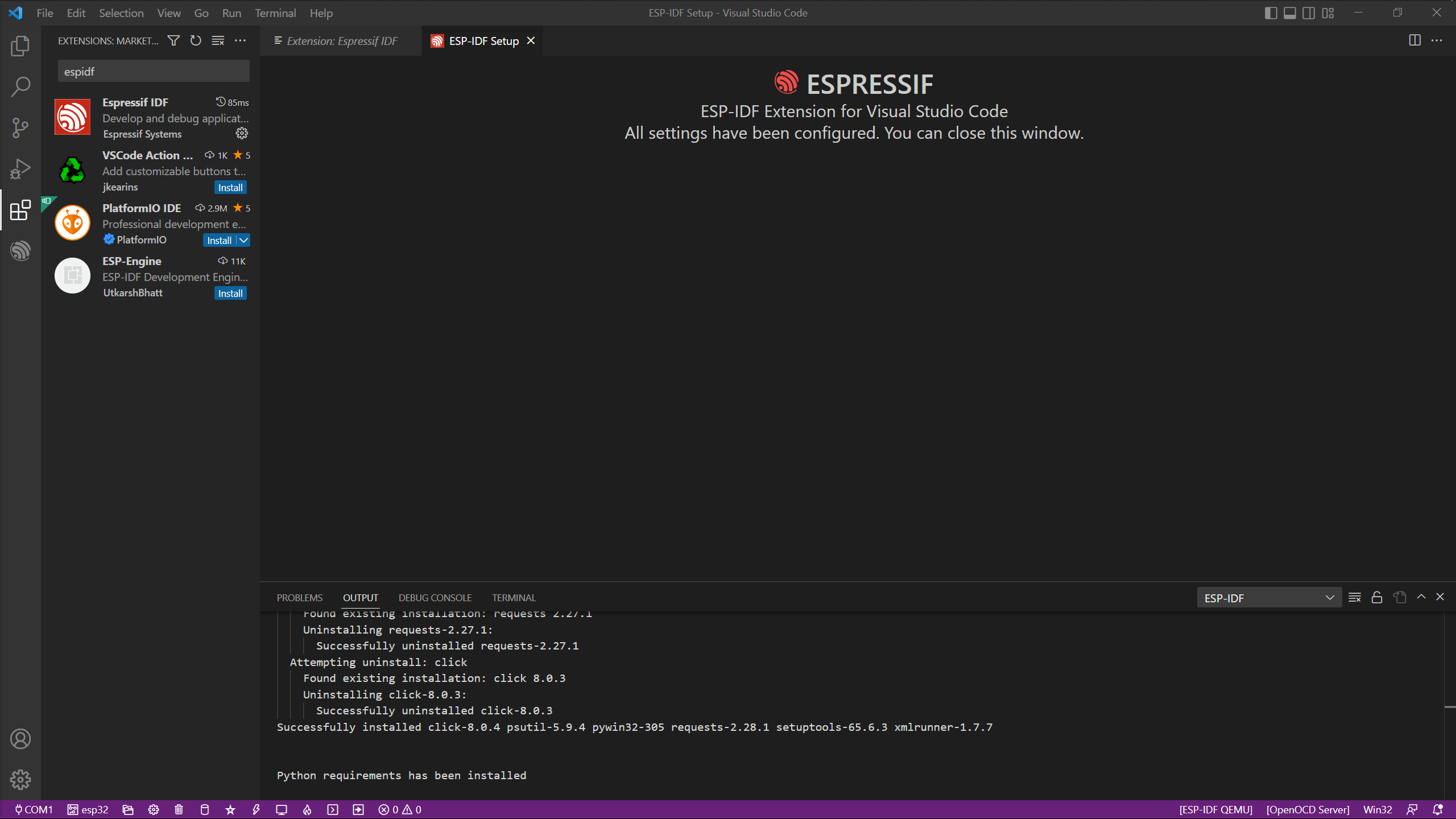
Task: Open the monitor device screen icon
Action: pos(282,809)
